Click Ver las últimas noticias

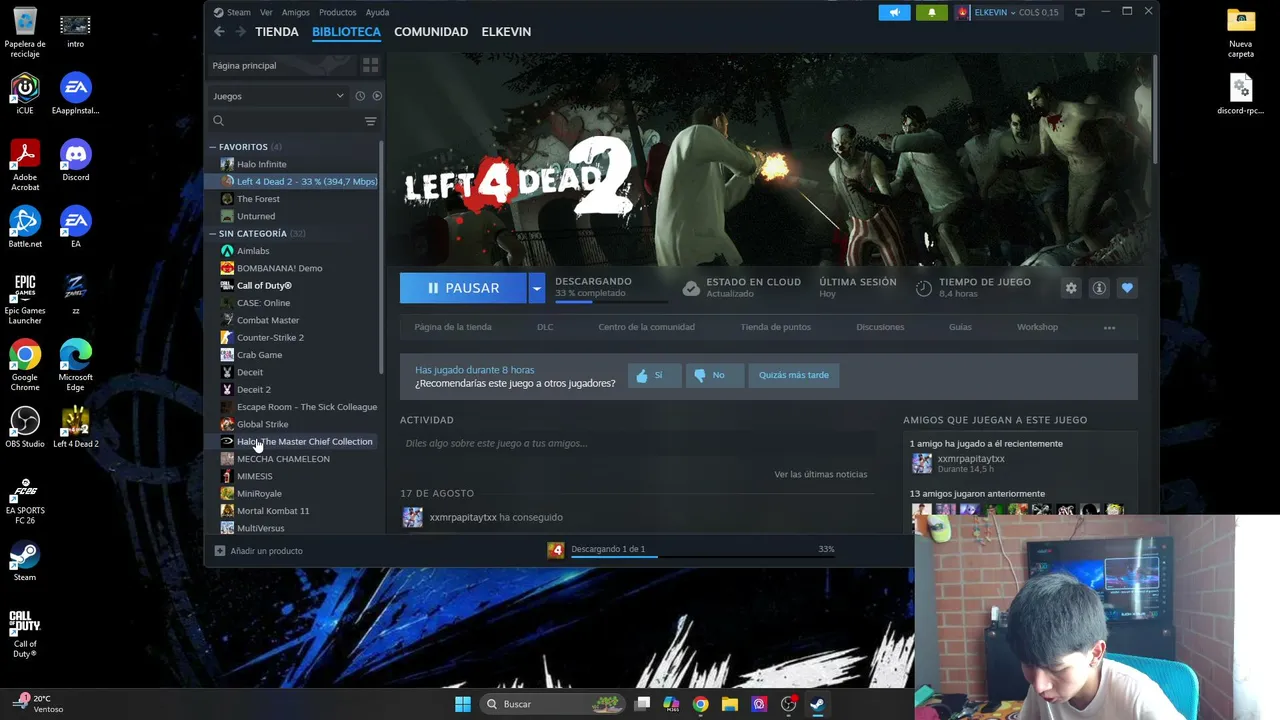(x=820, y=474)
